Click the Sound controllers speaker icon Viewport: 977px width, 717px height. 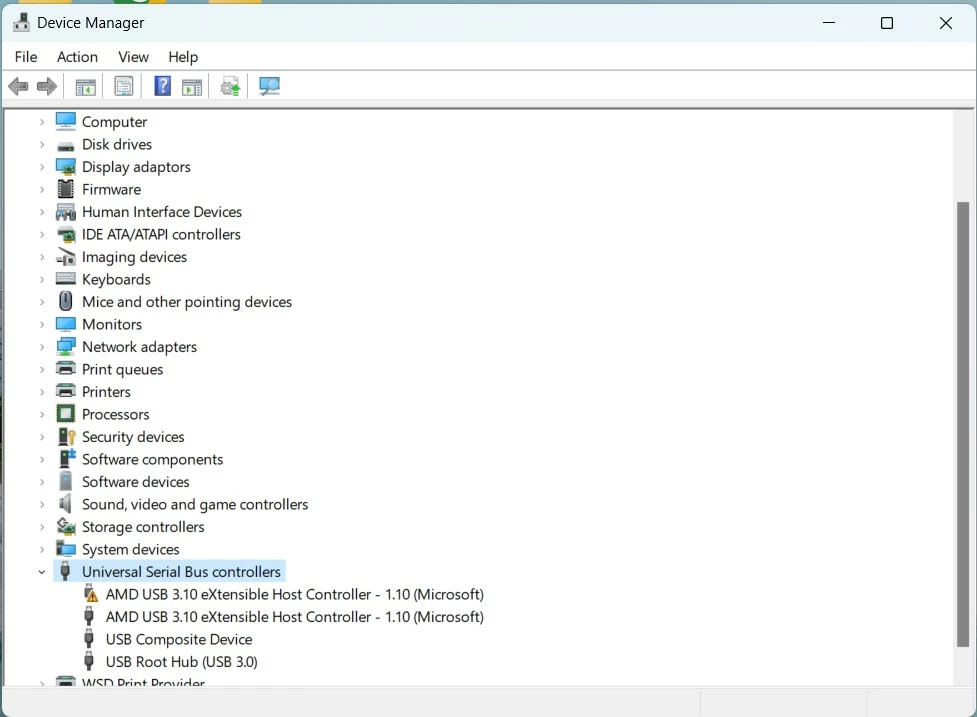(x=65, y=503)
